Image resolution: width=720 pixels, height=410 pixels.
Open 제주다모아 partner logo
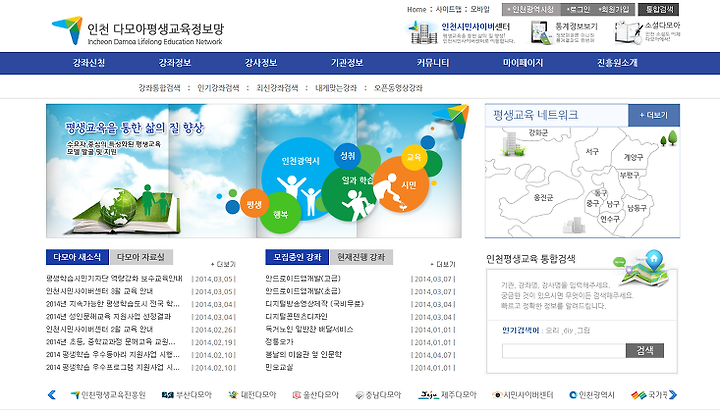(447, 395)
